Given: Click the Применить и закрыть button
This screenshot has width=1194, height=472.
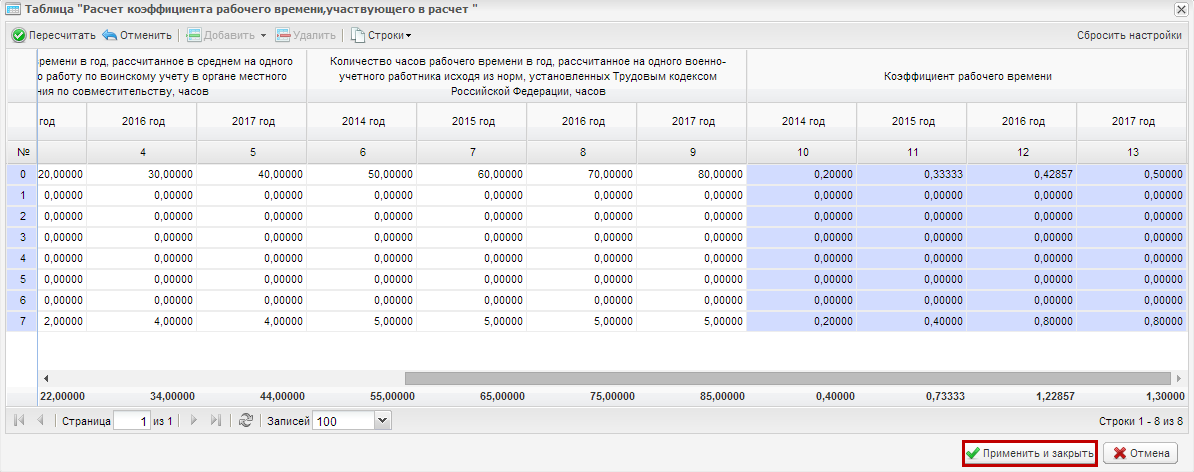Looking at the screenshot, I should [x=1030, y=453].
